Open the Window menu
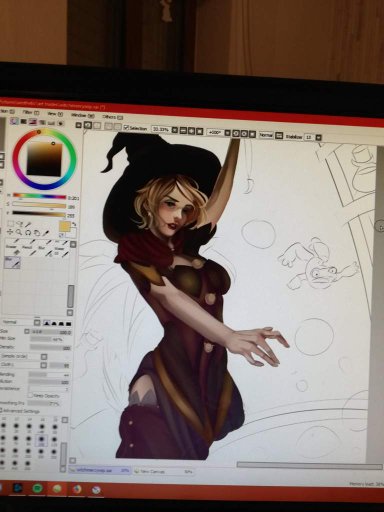384x512 pixels. tap(82, 115)
